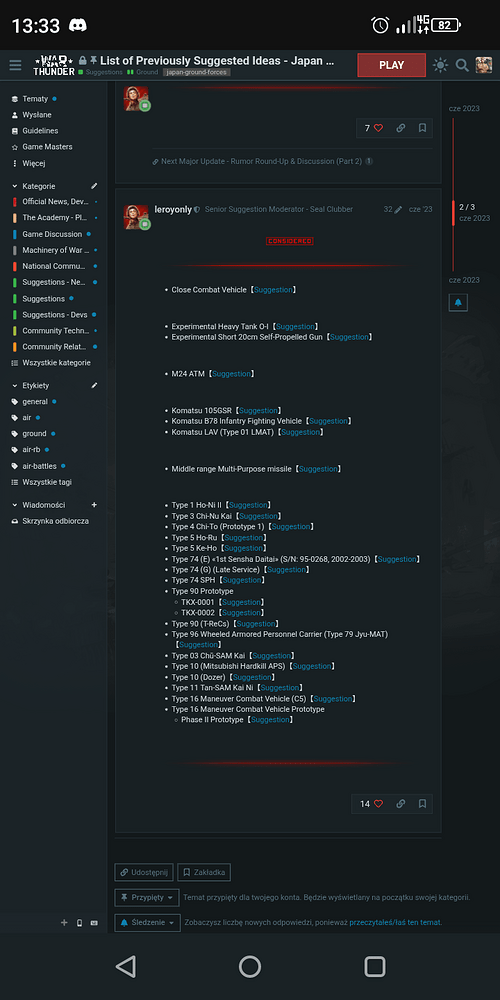Toggle mobile view icon at sidebar bottom
The height and width of the screenshot is (1000, 500).
[x=79, y=922]
